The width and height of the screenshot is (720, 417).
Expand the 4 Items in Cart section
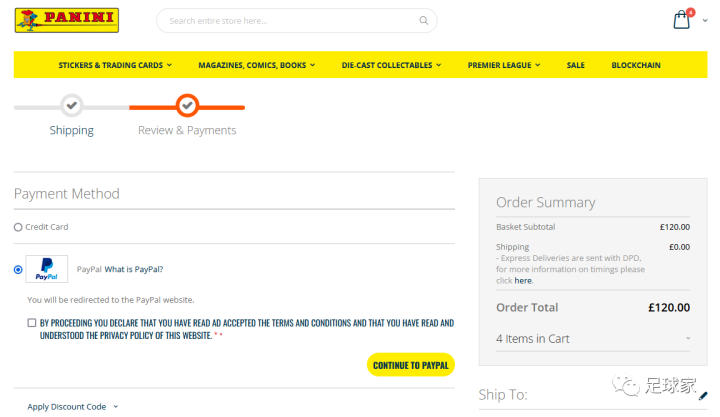pyautogui.click(x=593, y=339)
